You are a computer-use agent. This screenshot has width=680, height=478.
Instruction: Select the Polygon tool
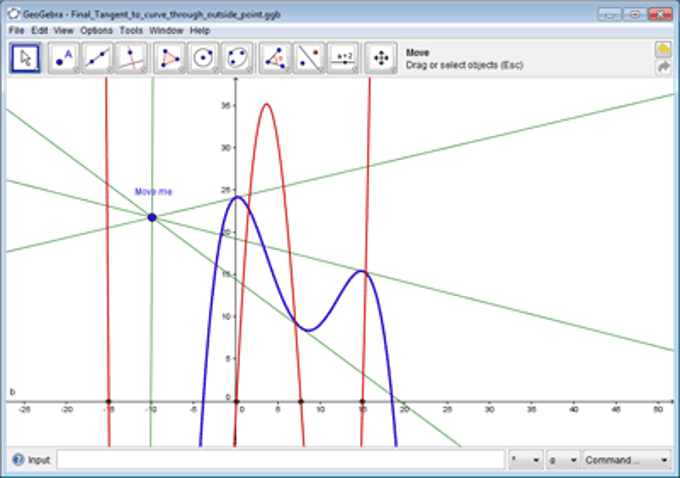click(x=170, y=58)
